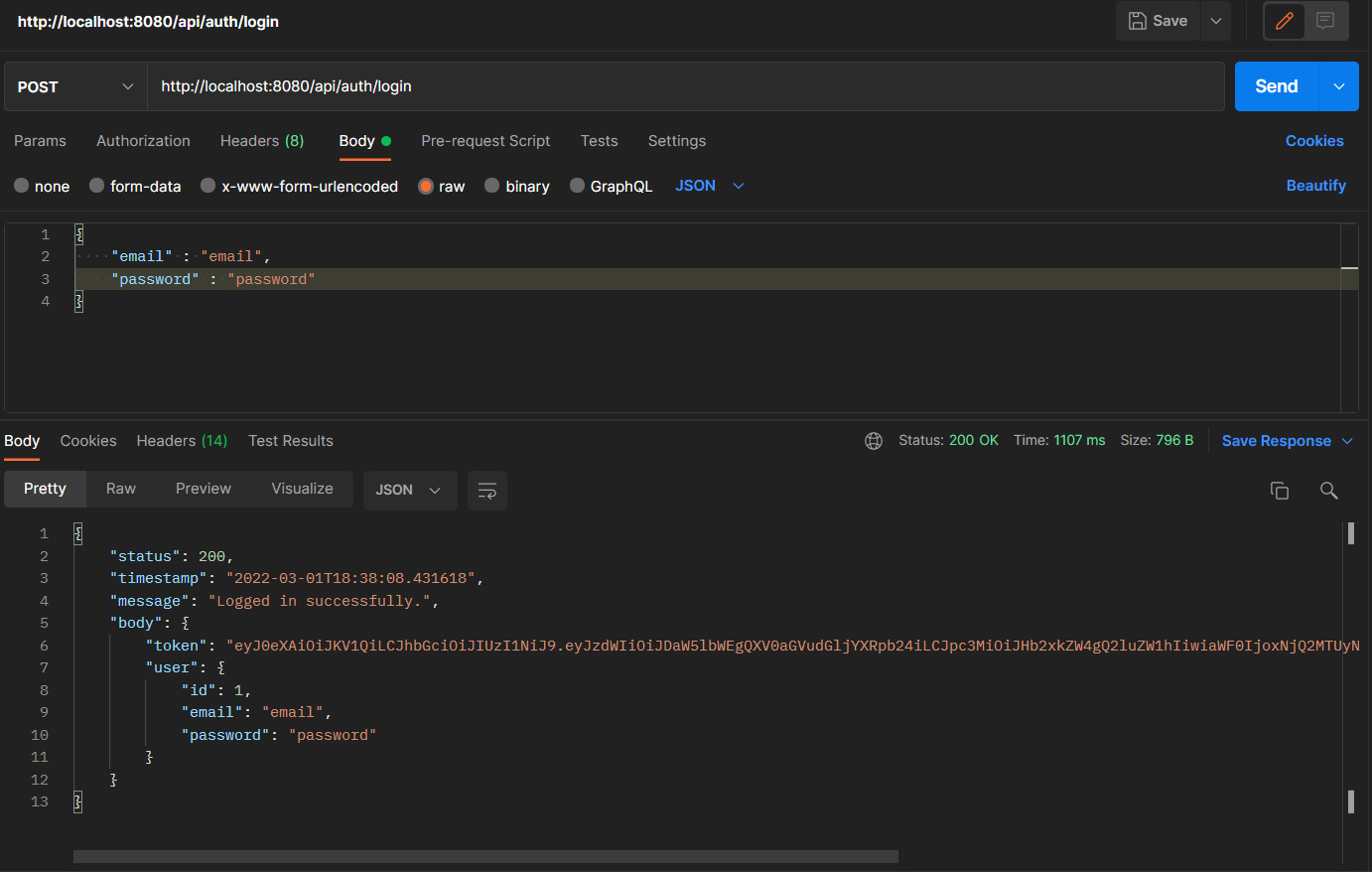The width and height of the screenshot is (1372, 872).
Task: Click the "id": 1 line in response
Action: tap(215, 690)
